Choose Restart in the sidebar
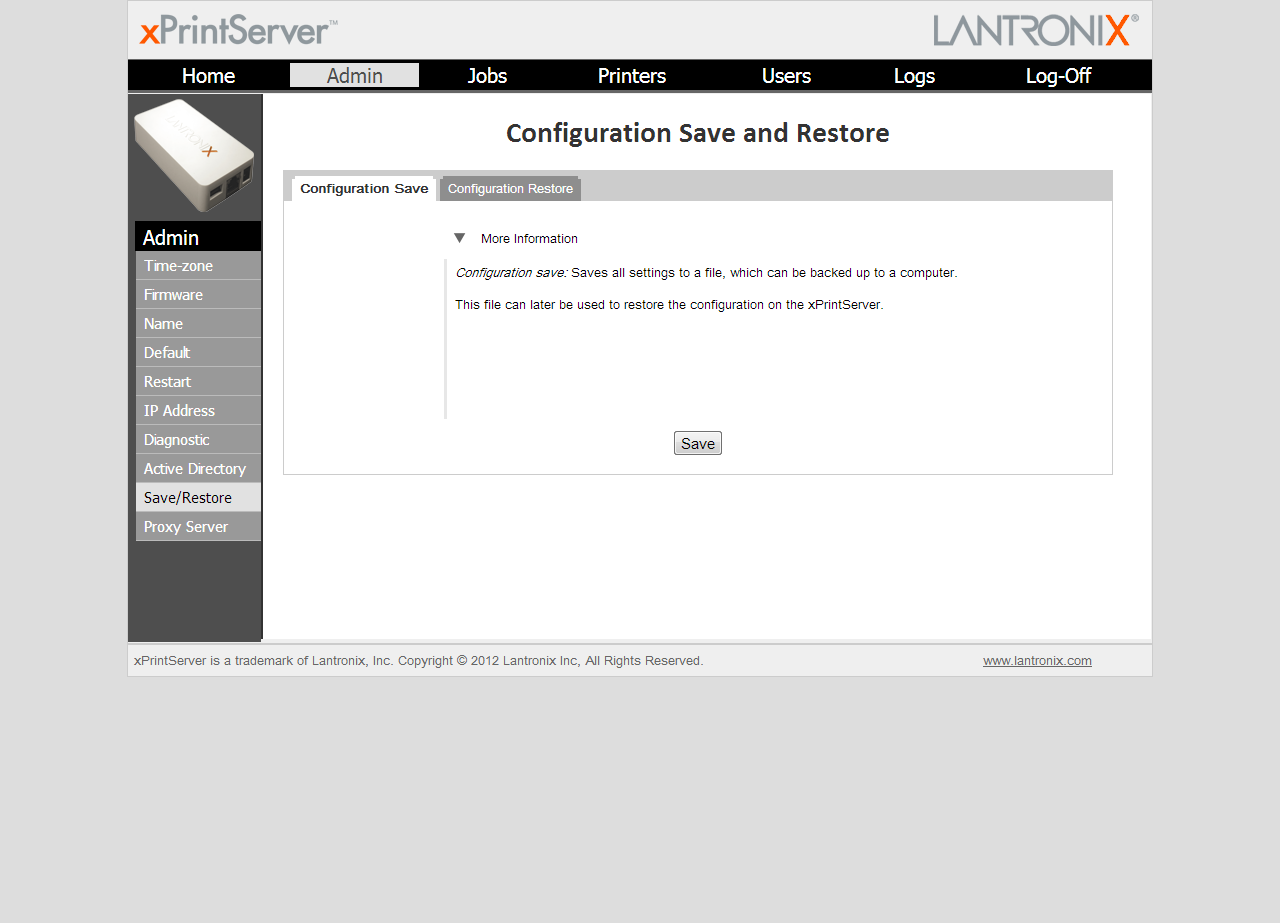 tap(198, 382)
